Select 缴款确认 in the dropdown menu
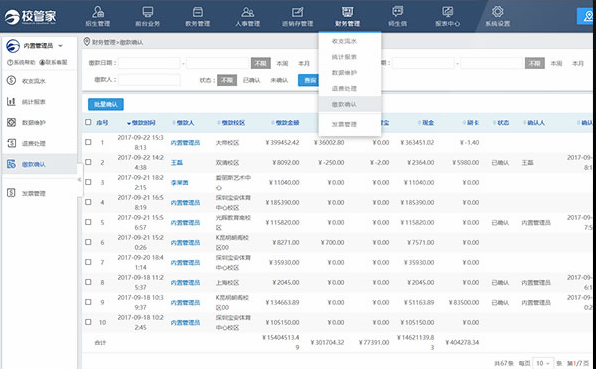The image size is (596, 369). tap(344, 104)
